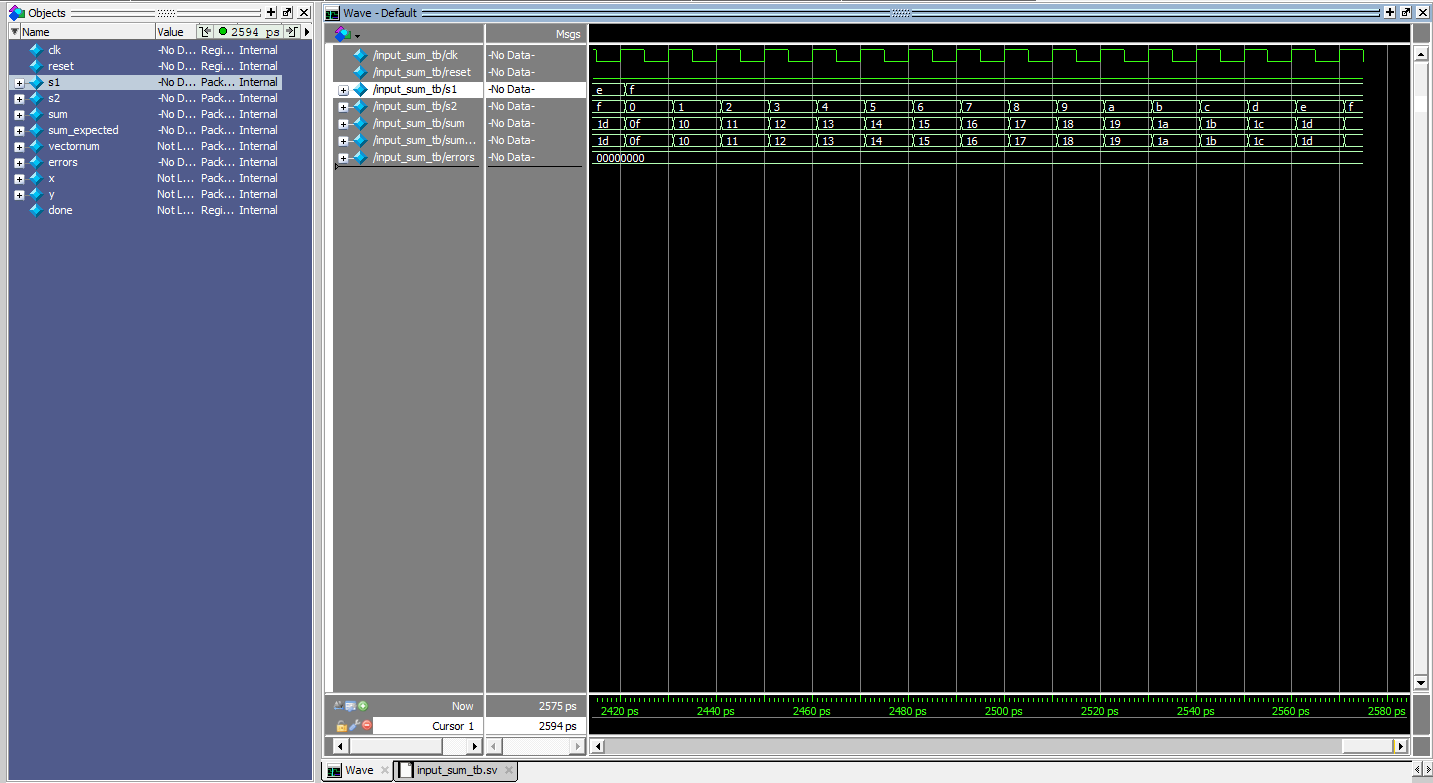Click the Wave window maximize plus icon
This screenshot has height=783, width=1433.
[x=1390, y=12]
